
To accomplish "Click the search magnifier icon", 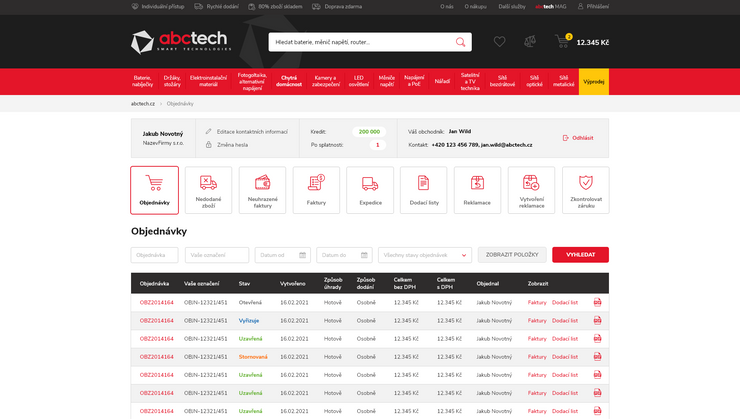I will pyautogui.click(x=460, y=42).
